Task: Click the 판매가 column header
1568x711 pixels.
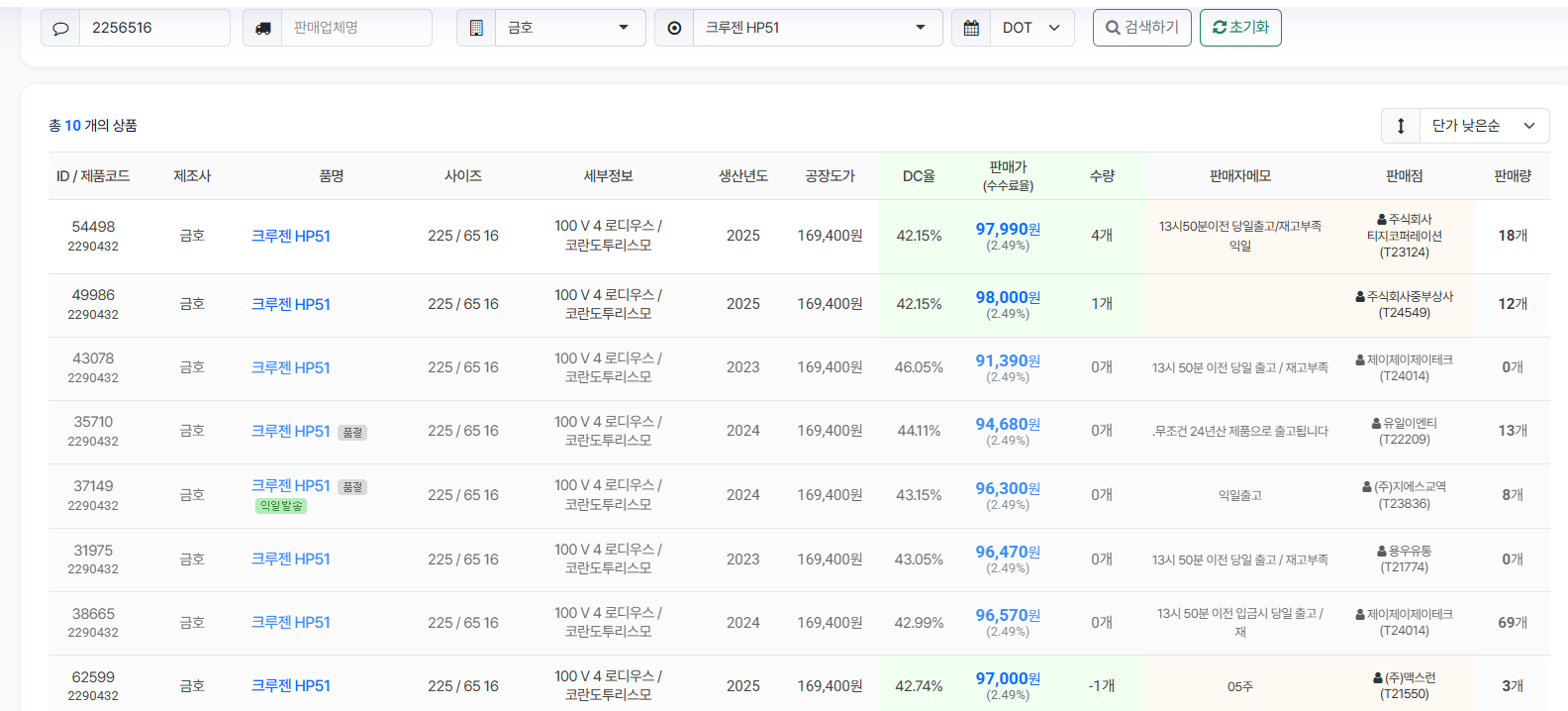Action: 1008,175
